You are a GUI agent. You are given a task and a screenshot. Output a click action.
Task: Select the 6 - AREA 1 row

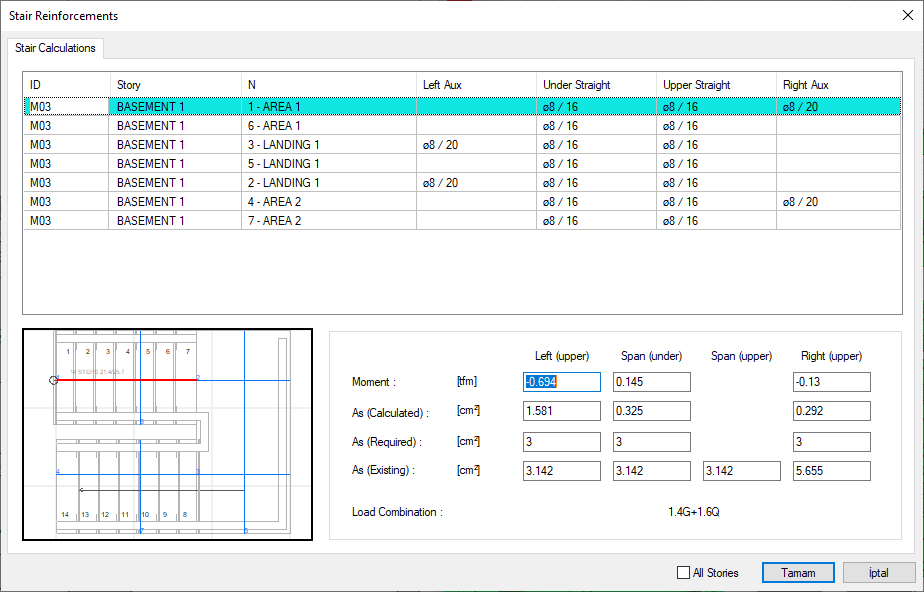coord(274,126)
